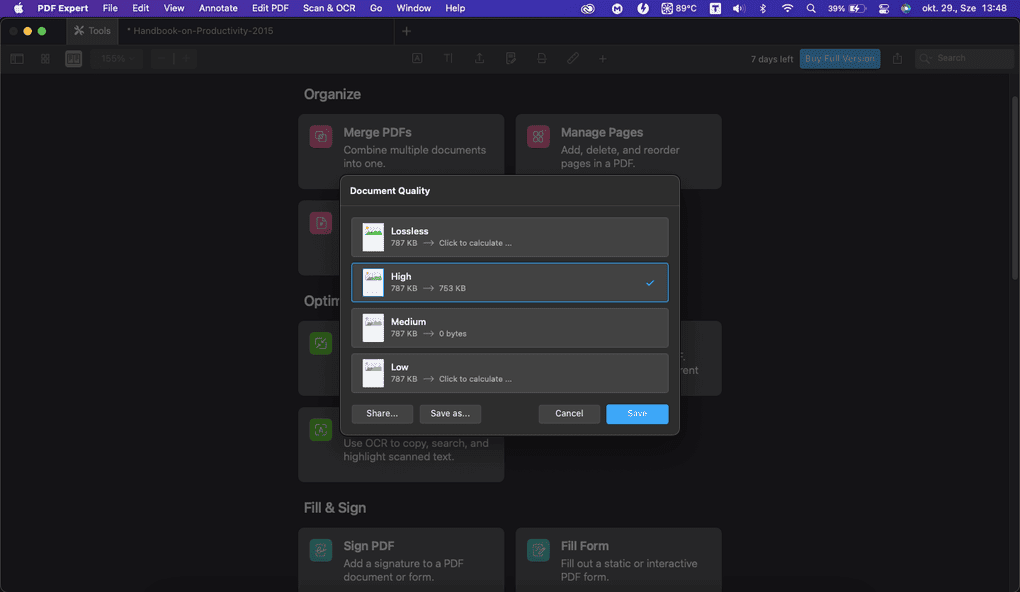This screenshot has height=592, width=1020.
Task: Switch to the Handbook-on-Productivity-2015 tab
Action: click(x=200, y=31)
